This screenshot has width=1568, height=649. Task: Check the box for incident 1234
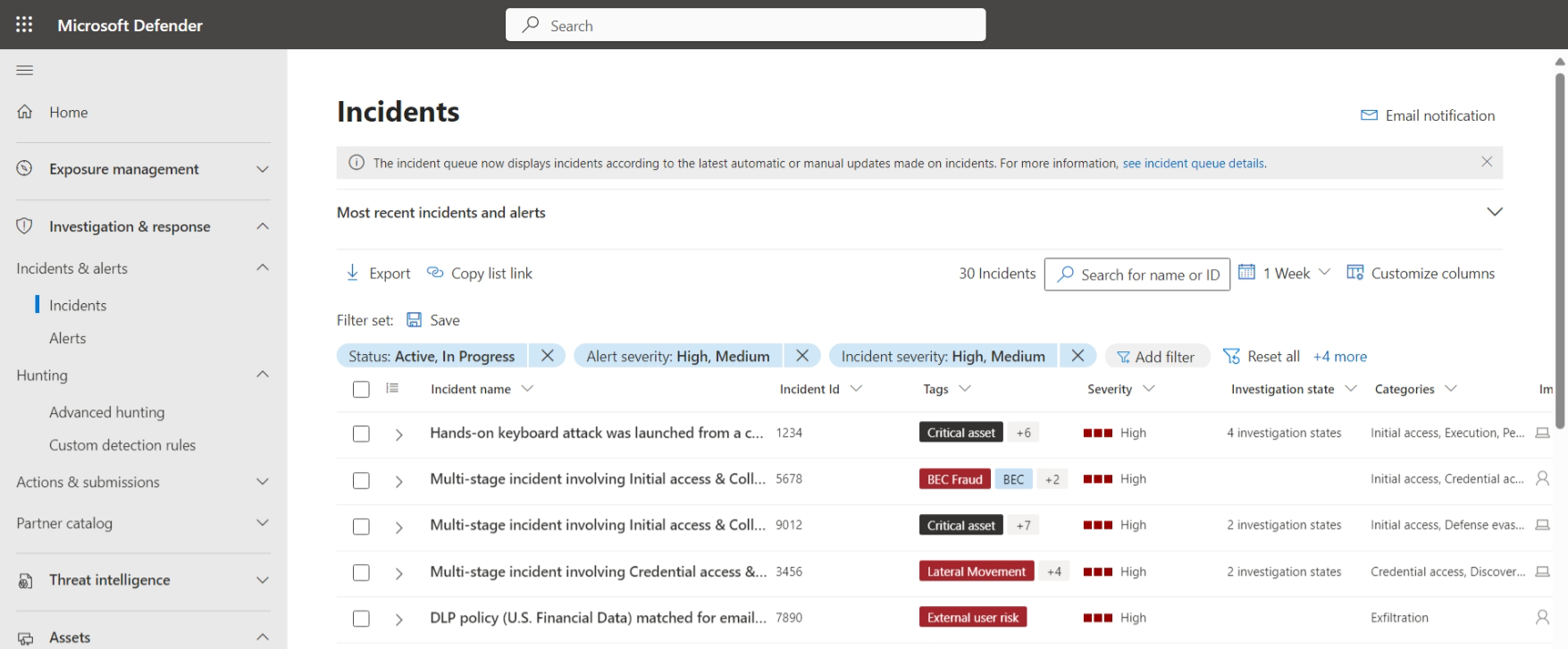361,434
